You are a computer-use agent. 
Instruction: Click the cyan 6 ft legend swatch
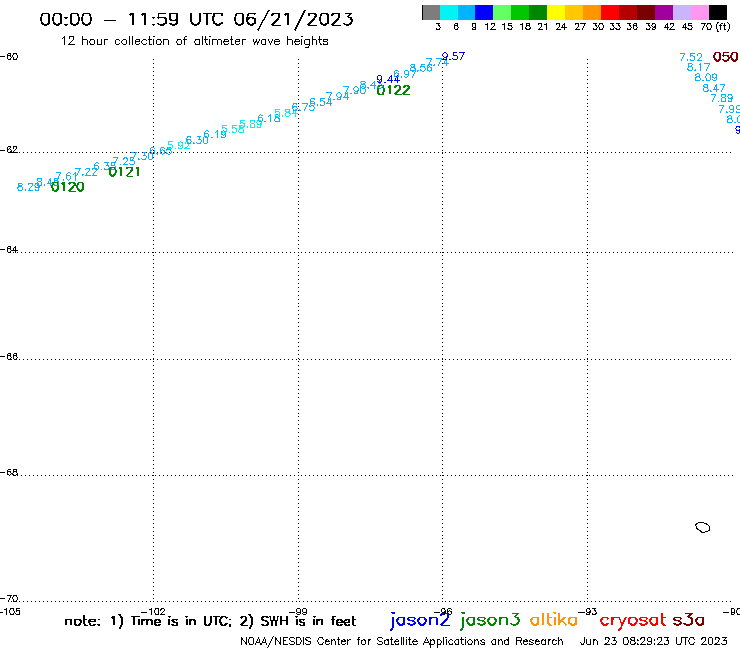coord(449,12)
